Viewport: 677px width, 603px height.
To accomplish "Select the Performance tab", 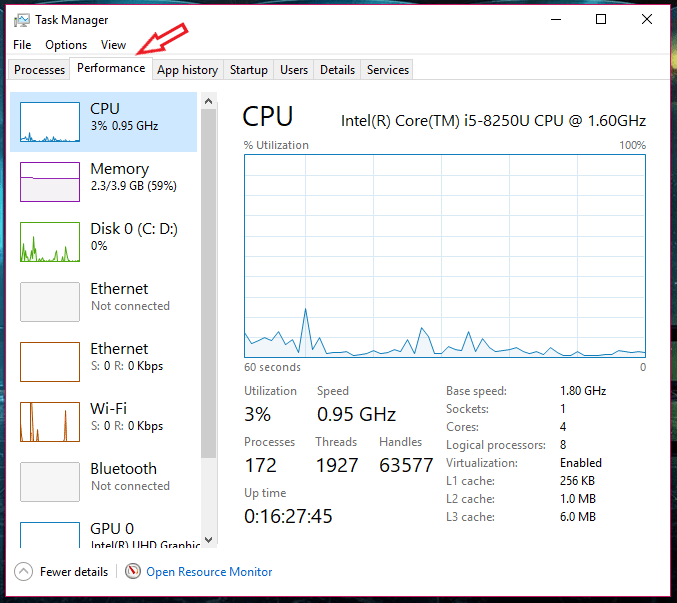I will tap(111, 68).
